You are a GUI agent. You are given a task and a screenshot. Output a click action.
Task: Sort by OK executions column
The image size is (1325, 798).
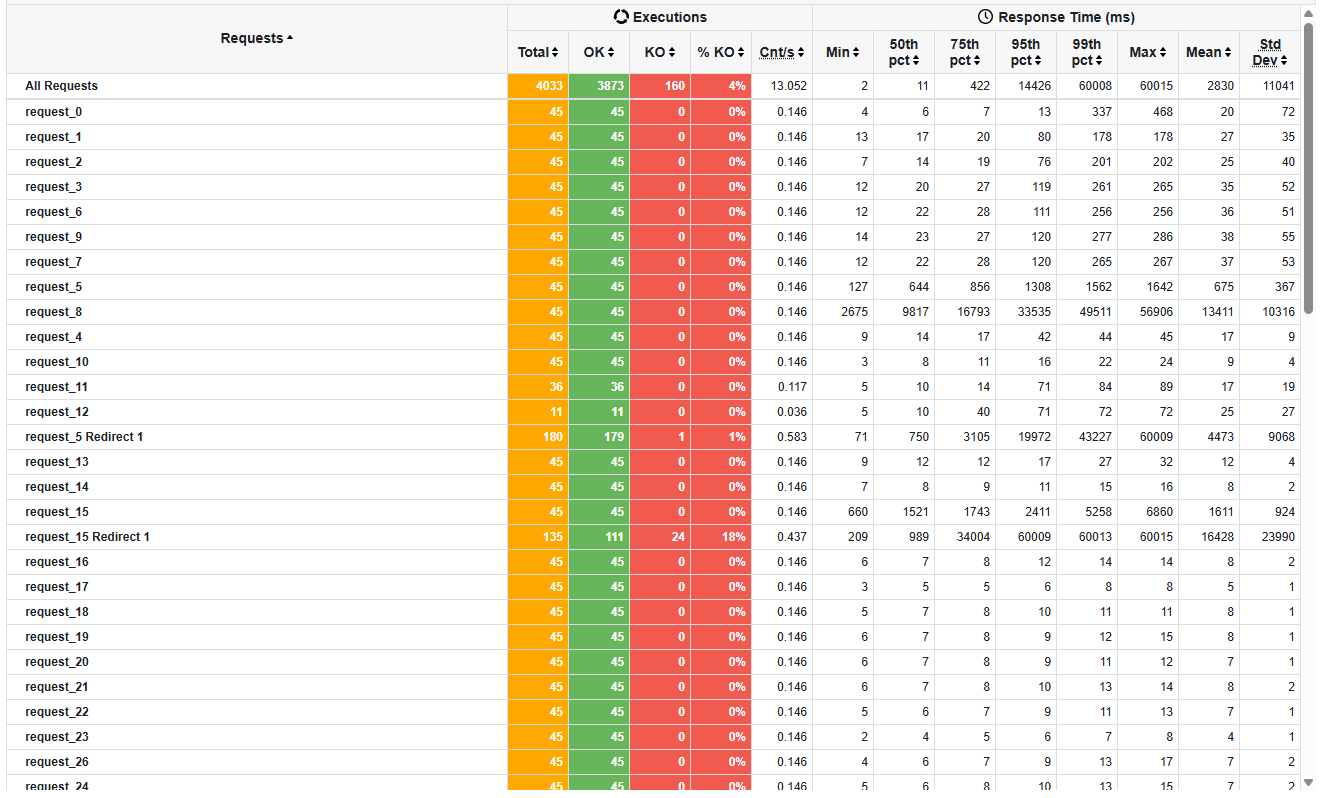599,52
